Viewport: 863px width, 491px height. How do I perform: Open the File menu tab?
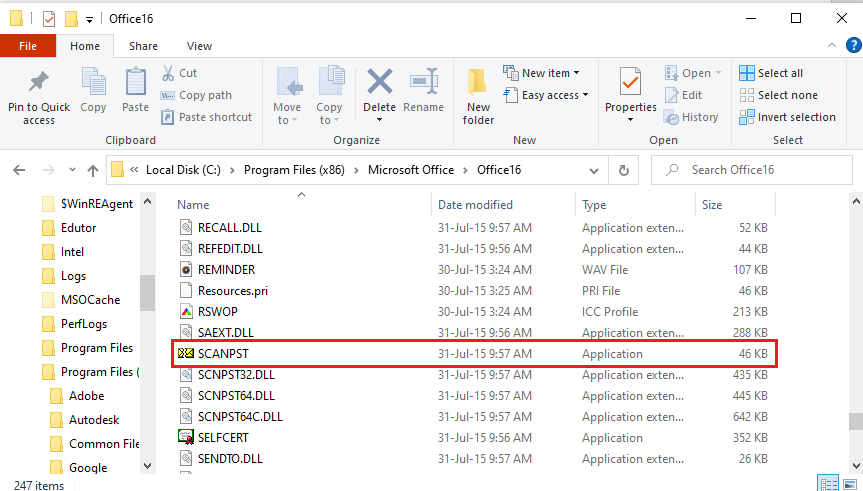tap(28, 46)
